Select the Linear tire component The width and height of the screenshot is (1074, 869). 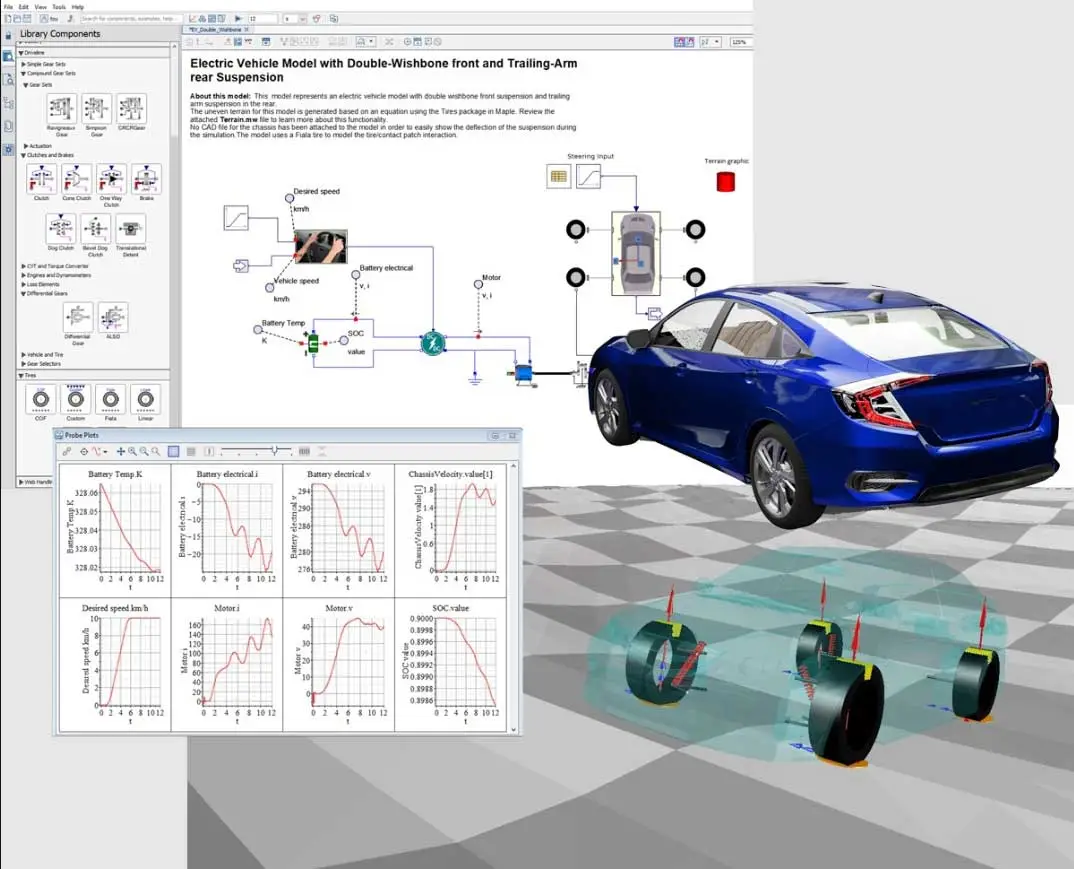145,399
